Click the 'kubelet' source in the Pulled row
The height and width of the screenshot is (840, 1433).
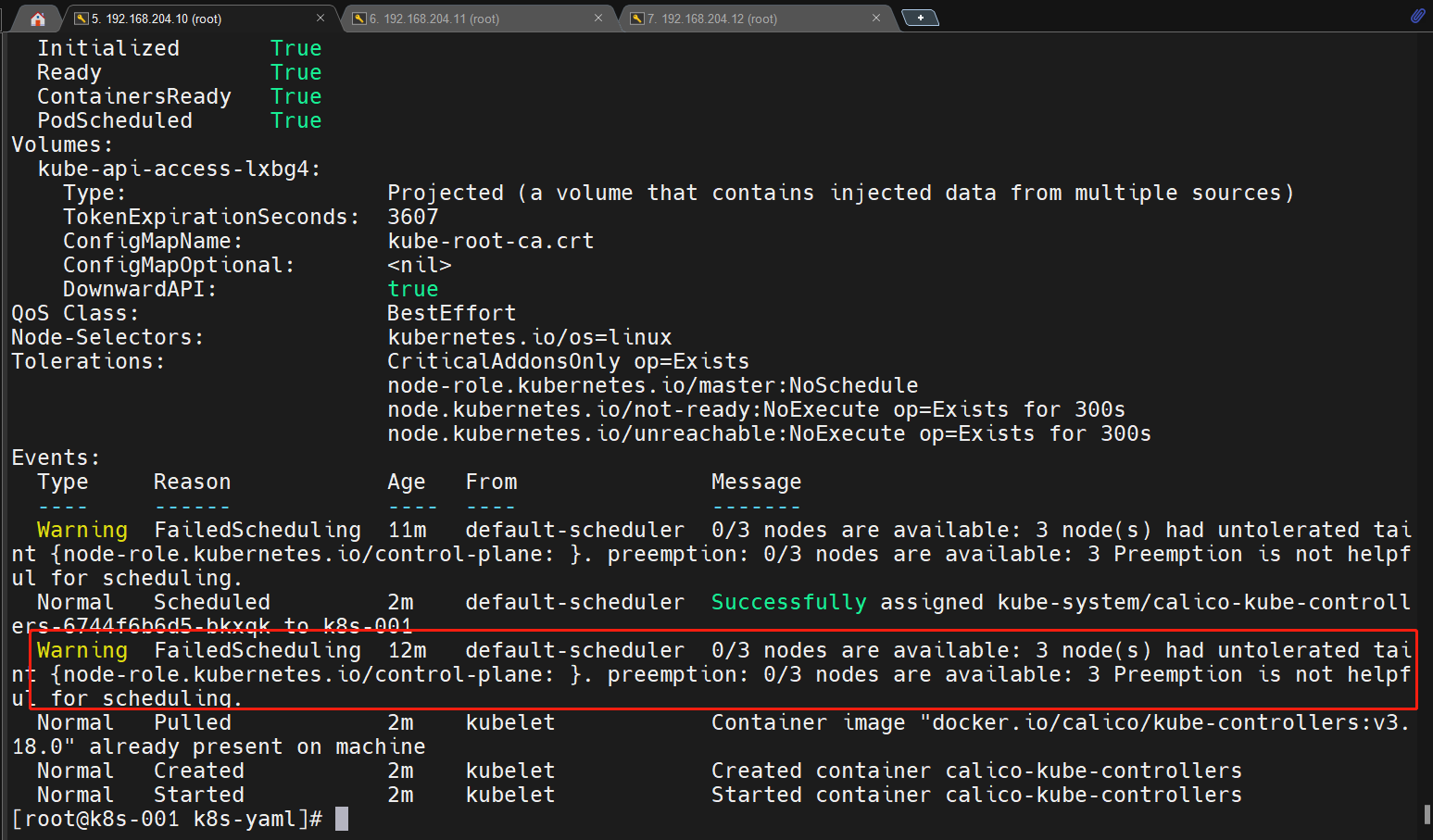[x=510, y=722]
